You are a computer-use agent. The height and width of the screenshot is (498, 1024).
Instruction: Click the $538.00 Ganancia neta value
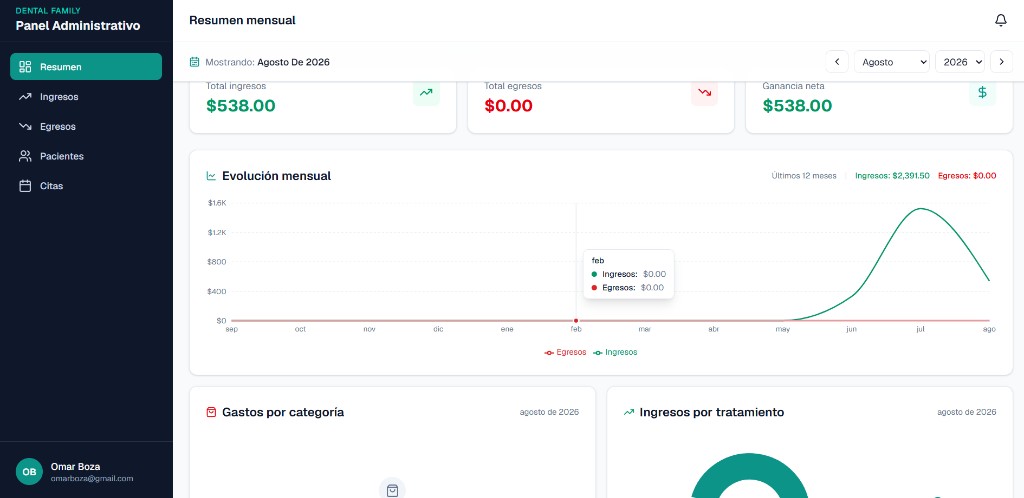coord(797,106)
